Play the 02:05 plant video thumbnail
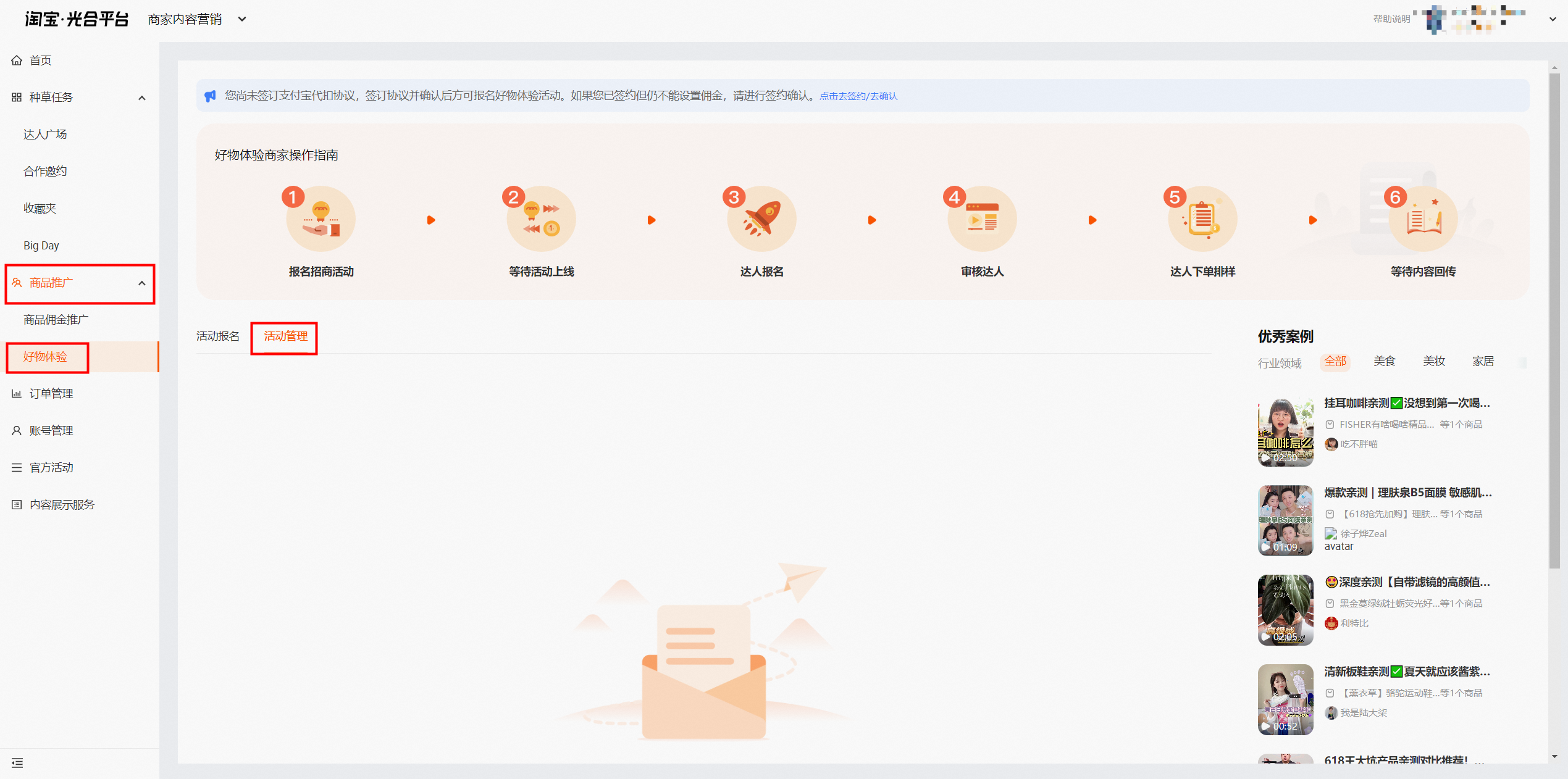The height and width of the screenshot is (779, 1568). pos(1285,610)
